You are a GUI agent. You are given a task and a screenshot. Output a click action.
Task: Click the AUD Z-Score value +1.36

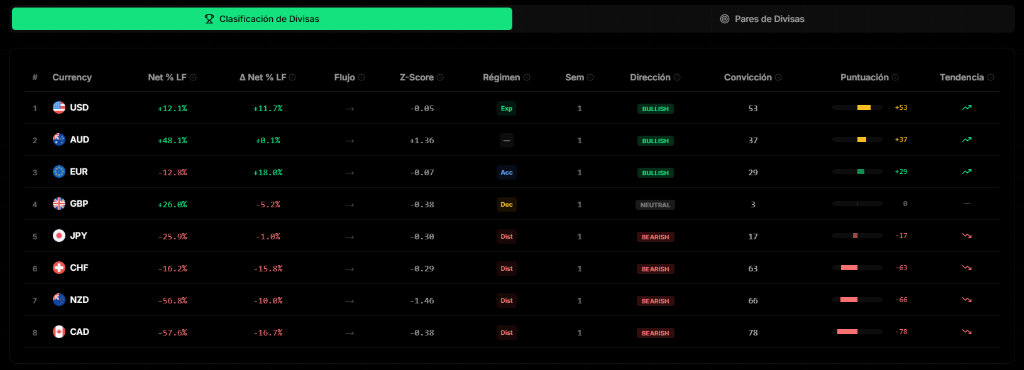(x=422, y=140)
